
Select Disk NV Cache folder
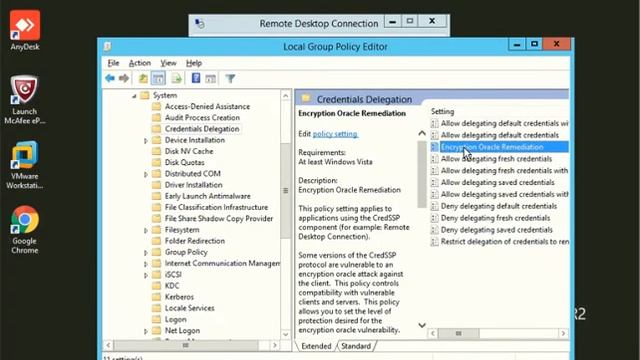189,151
